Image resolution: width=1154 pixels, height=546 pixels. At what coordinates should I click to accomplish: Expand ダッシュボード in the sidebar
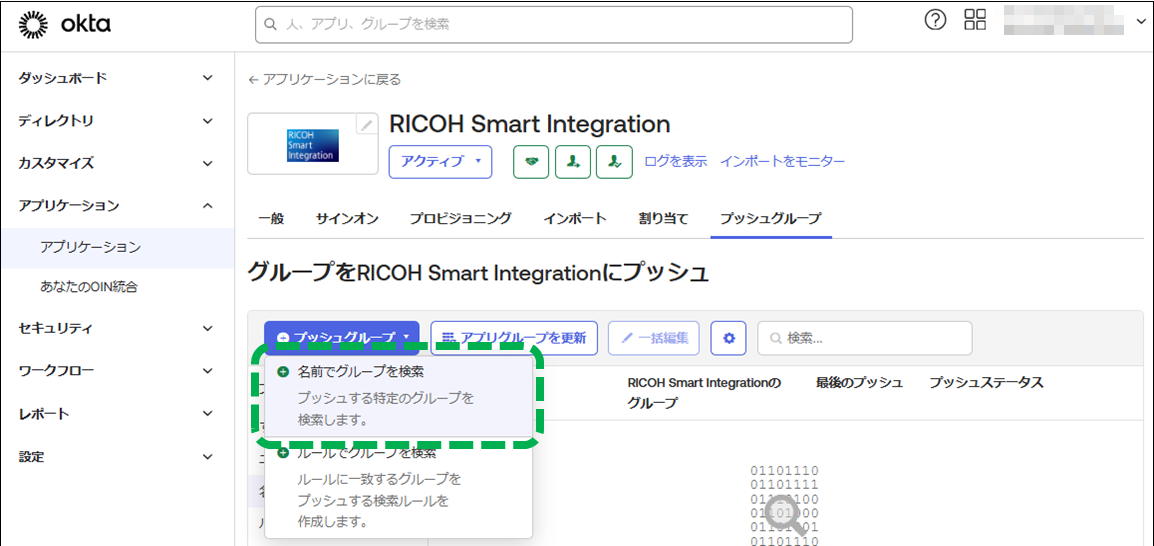coord(117,77)
